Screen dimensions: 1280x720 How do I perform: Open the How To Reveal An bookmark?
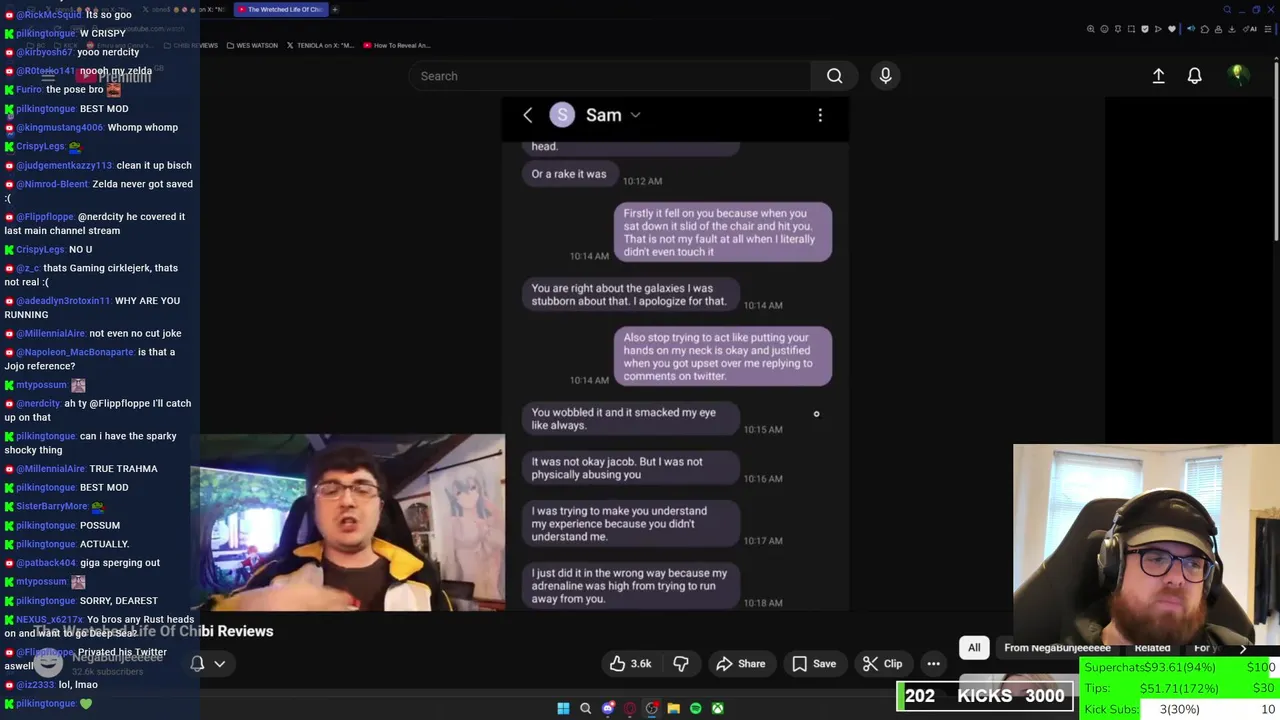coord(396,45)
